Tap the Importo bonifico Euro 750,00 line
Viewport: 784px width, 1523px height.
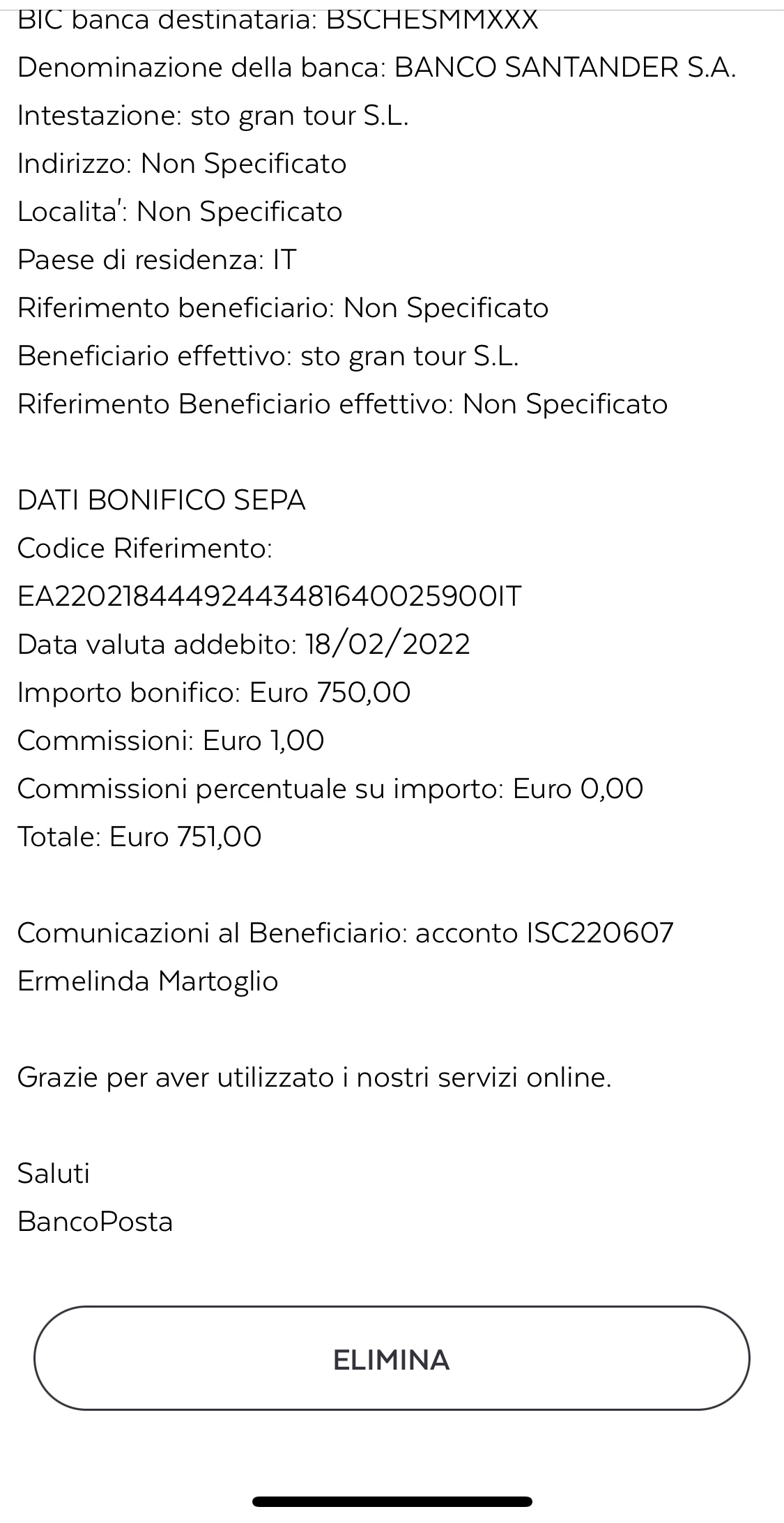[x=214, y=693]
